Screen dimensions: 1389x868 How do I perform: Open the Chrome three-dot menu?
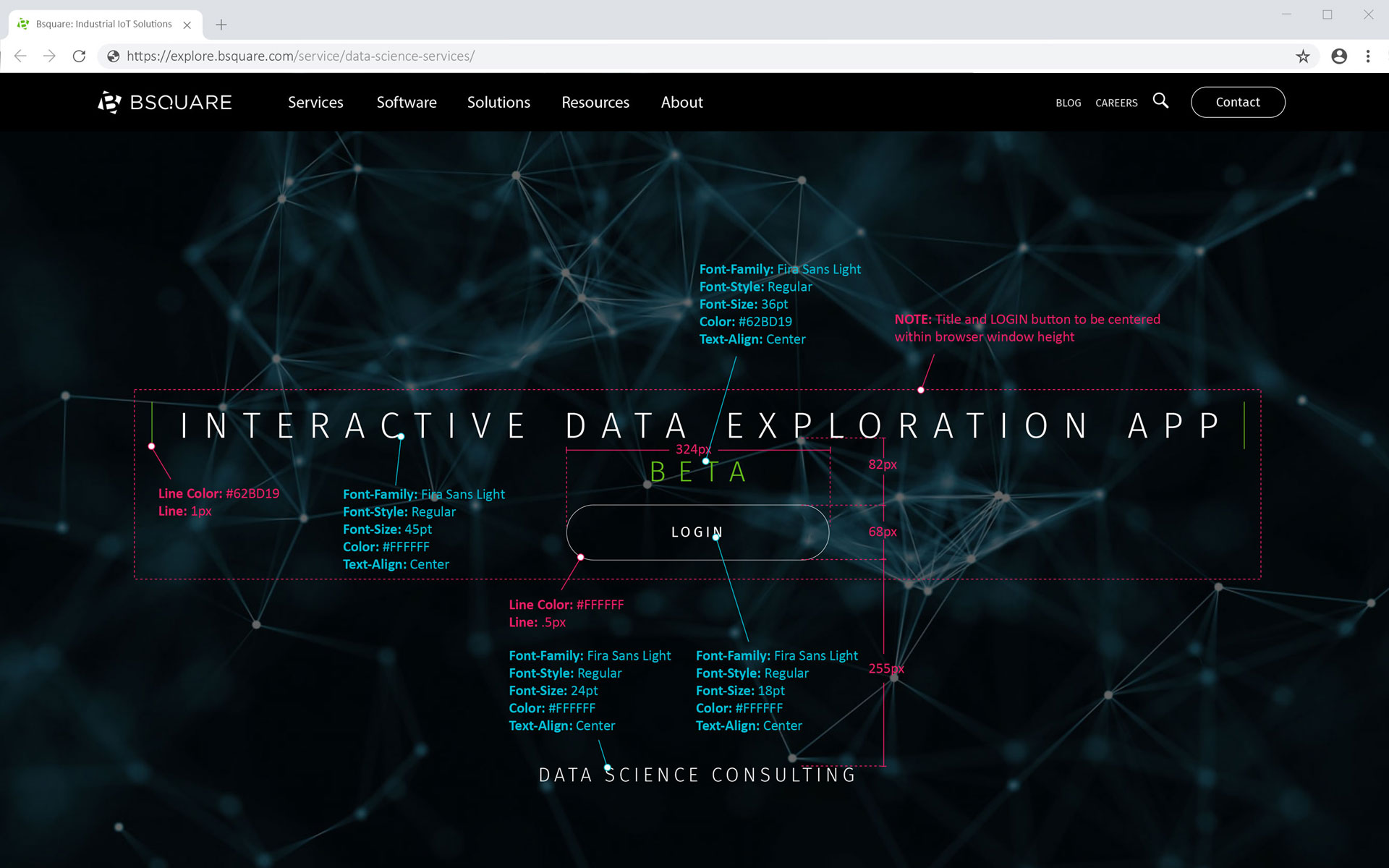point(1367,56)
